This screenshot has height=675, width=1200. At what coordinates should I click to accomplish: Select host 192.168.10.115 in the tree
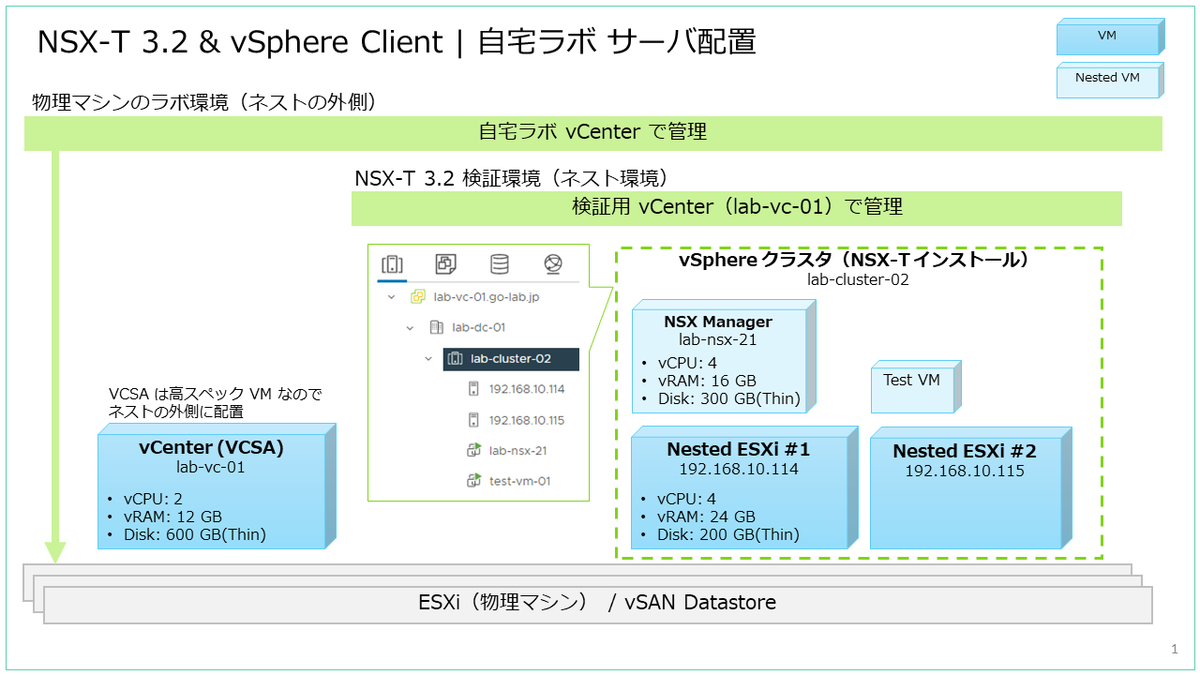pos(527,420)
